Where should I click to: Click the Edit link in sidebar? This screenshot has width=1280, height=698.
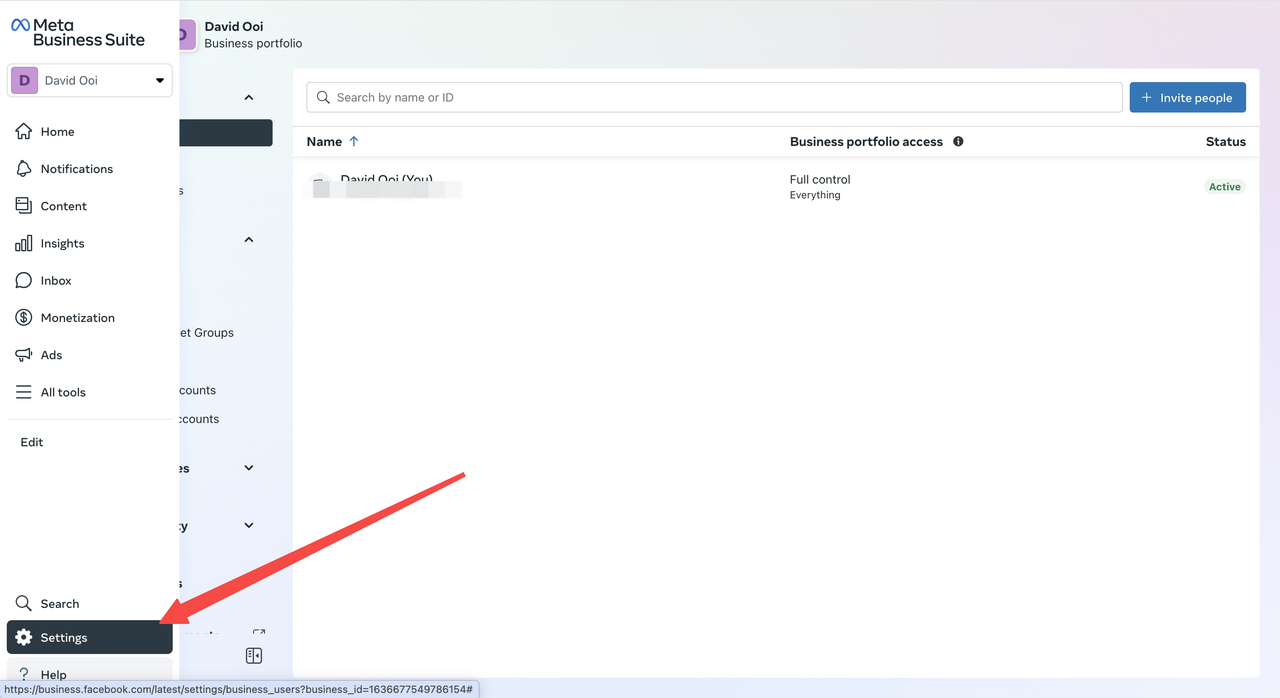32,442
